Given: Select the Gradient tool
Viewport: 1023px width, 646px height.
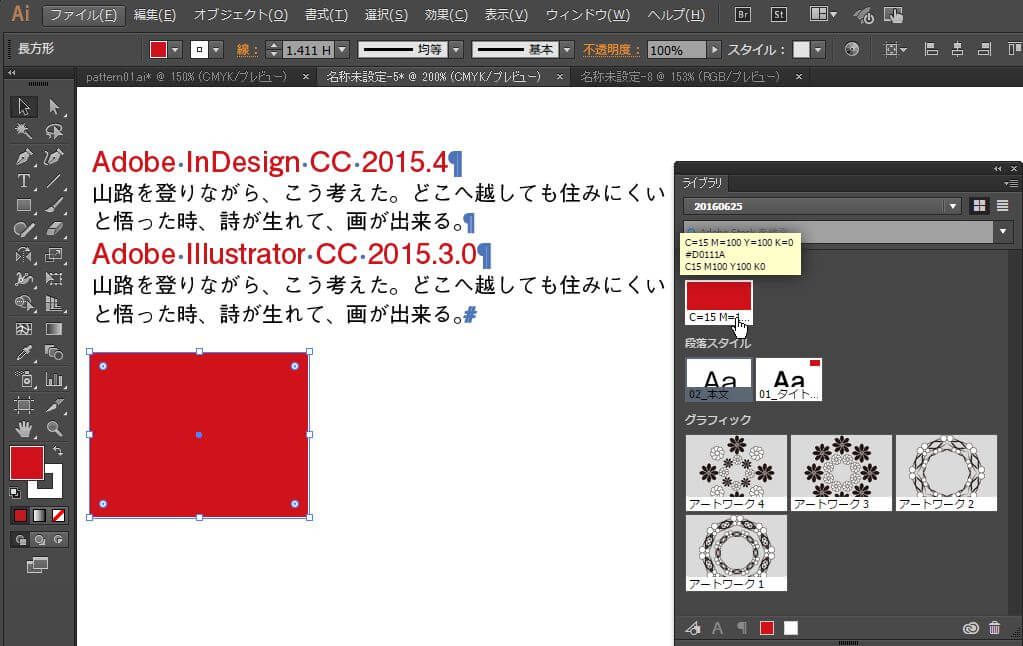Looking at the screenshot, I should pyautogui.click(x=53, y=329).
